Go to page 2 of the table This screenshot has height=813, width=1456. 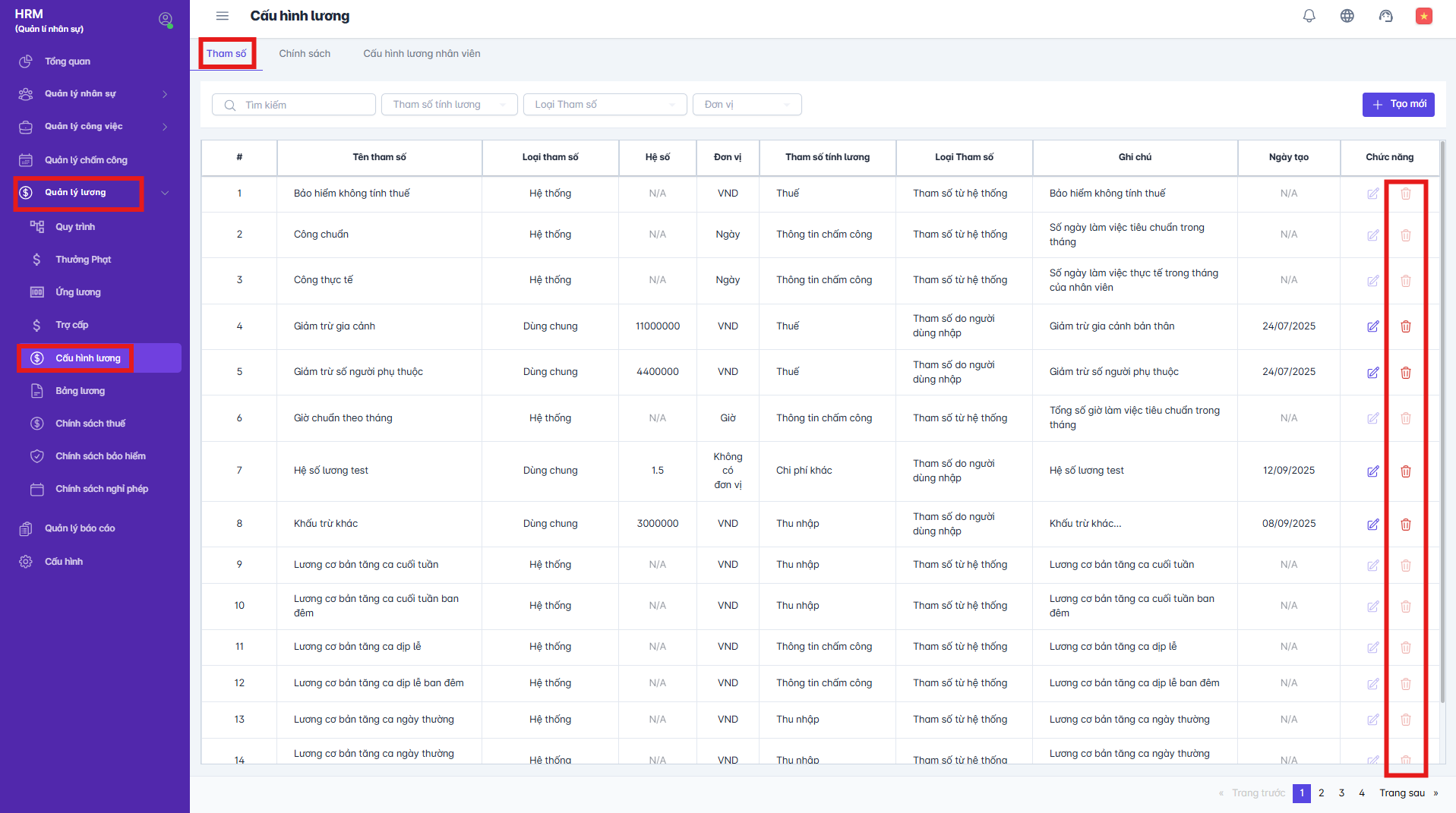tap(1322, 793)
